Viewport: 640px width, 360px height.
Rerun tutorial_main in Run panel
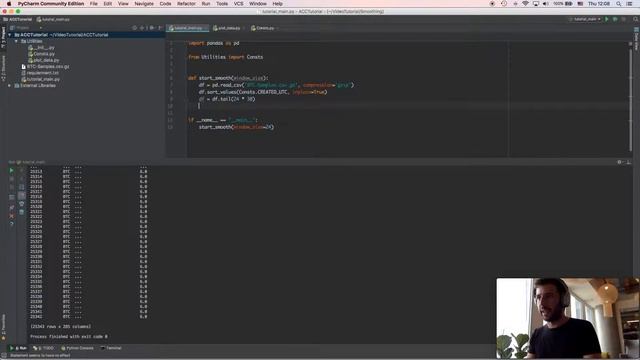coord(11,171)
